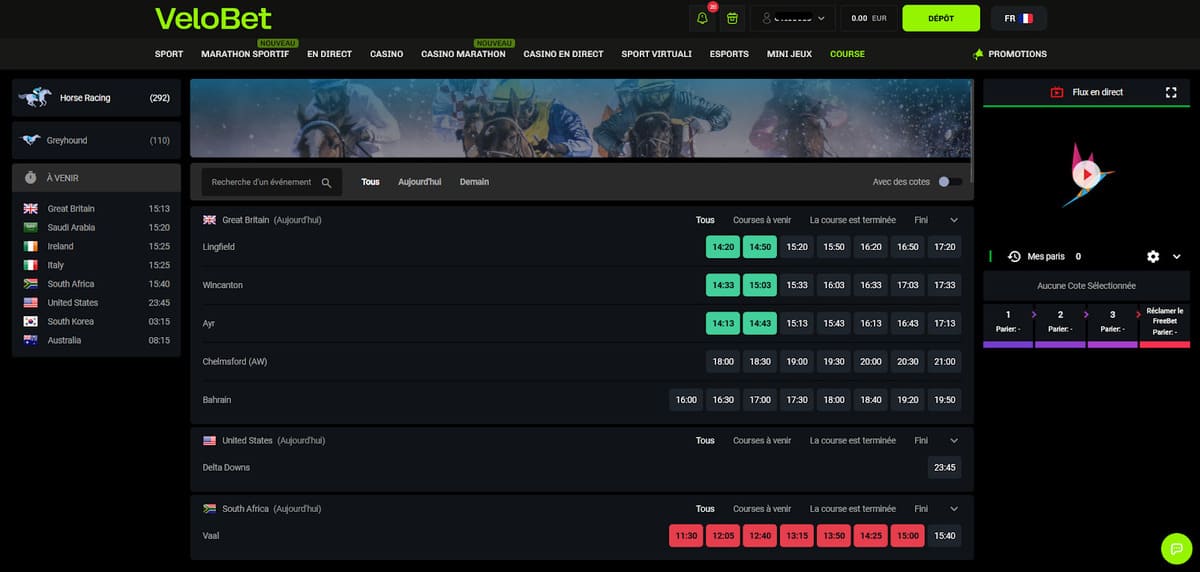
Task: Click the search magnifier icon
Action: pos(326,182)
